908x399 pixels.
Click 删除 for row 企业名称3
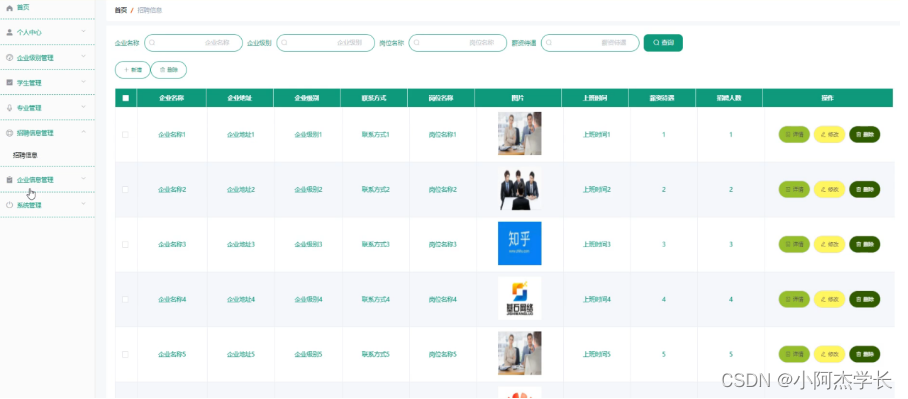[x=865, y=244]
